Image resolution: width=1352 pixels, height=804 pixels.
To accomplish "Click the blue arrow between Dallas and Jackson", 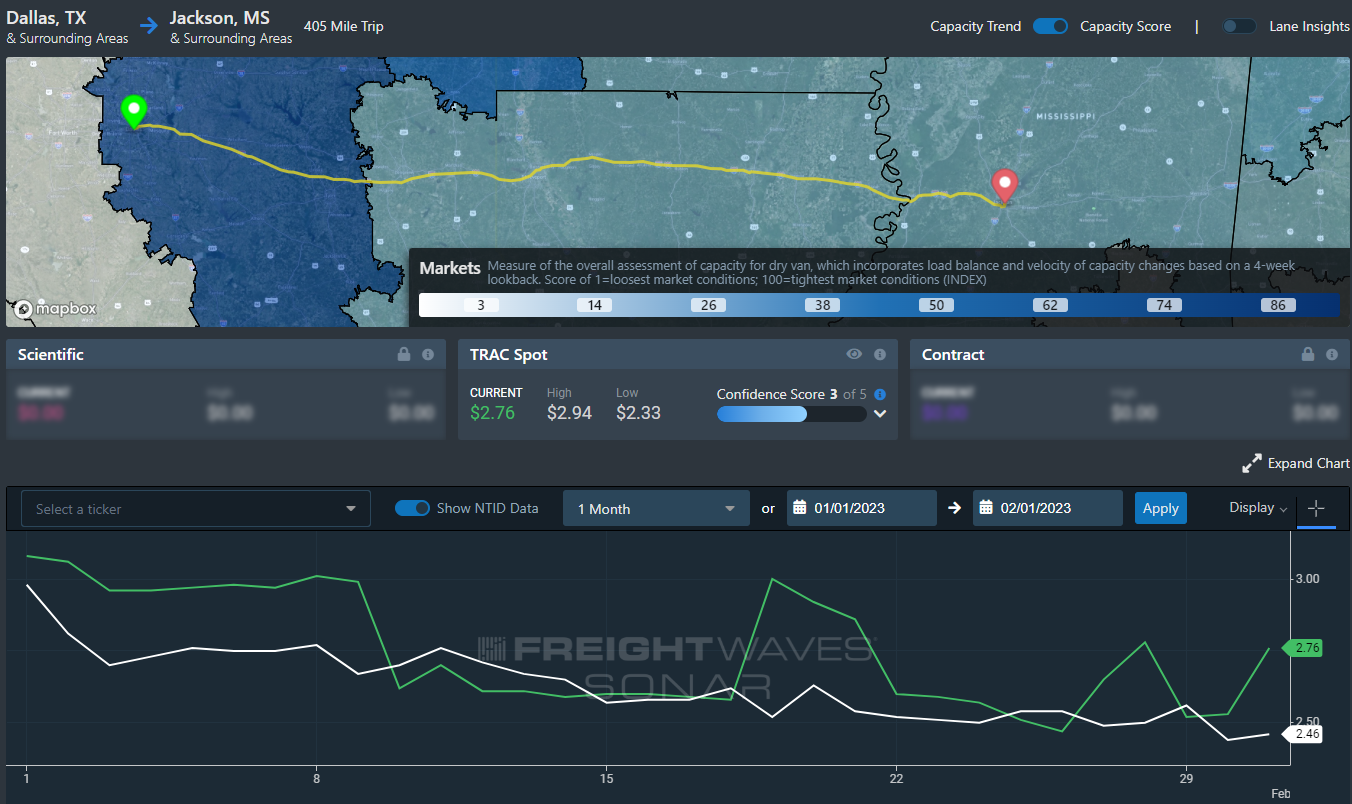I will pos(149,27).
